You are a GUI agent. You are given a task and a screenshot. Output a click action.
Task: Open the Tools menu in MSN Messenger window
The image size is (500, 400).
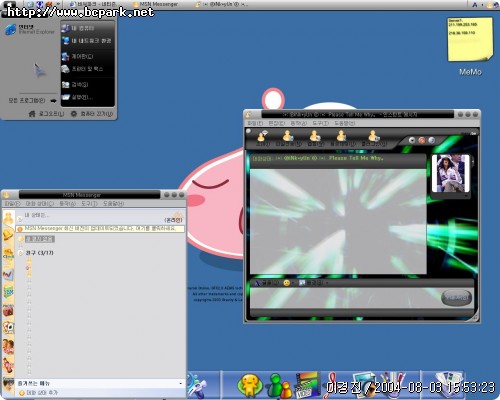coord(89,203)
